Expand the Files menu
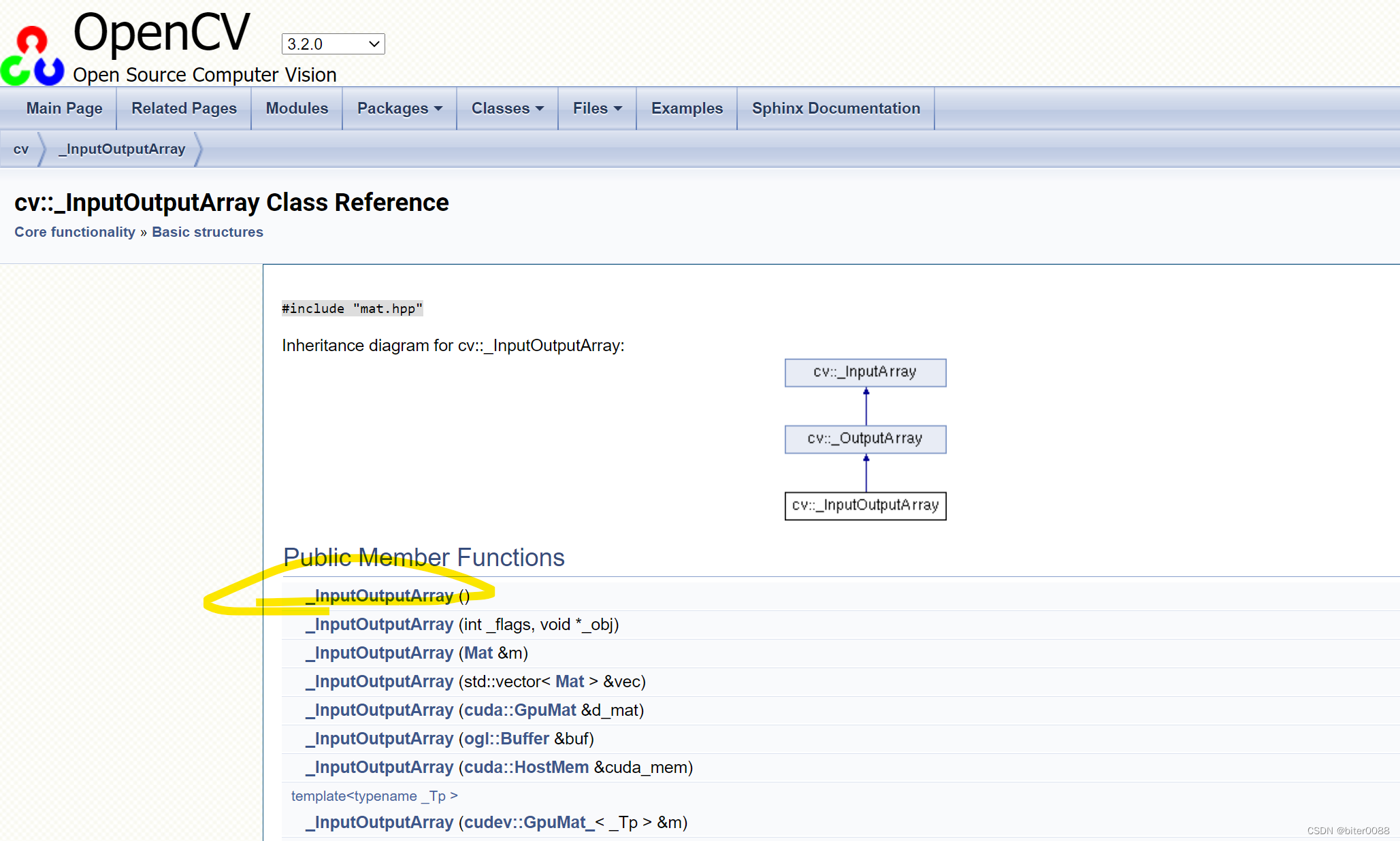This screenshot has width=1400, height=841. [597, 108]
